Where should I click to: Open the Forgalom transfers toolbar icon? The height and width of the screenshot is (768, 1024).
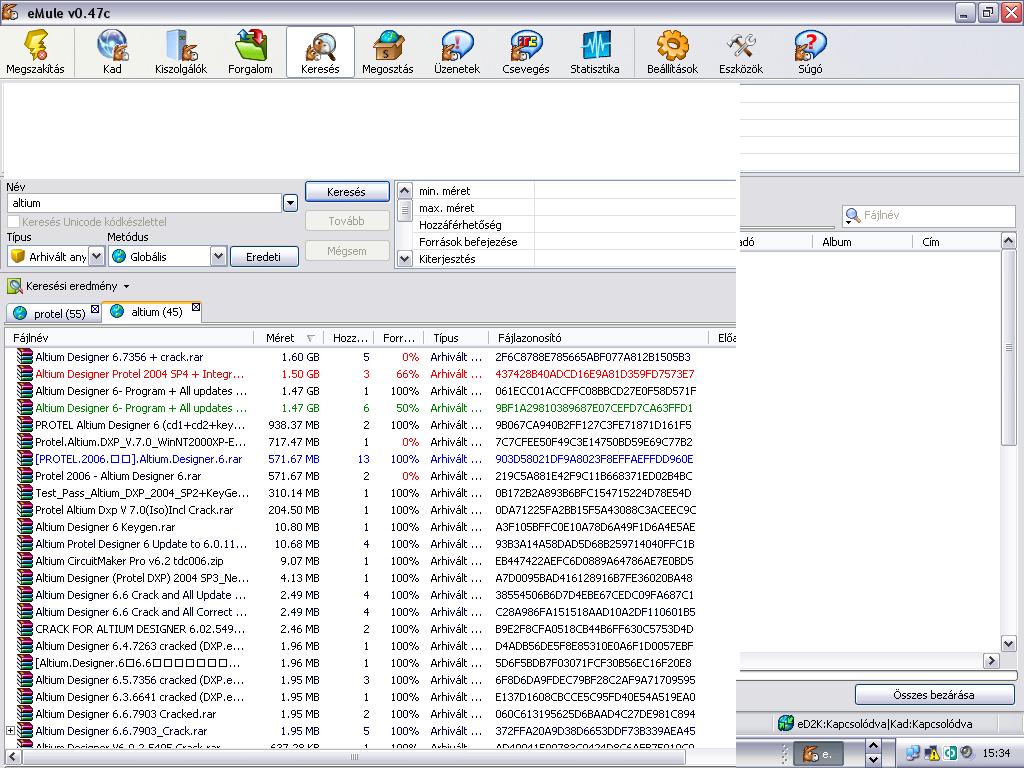point(250,52)
